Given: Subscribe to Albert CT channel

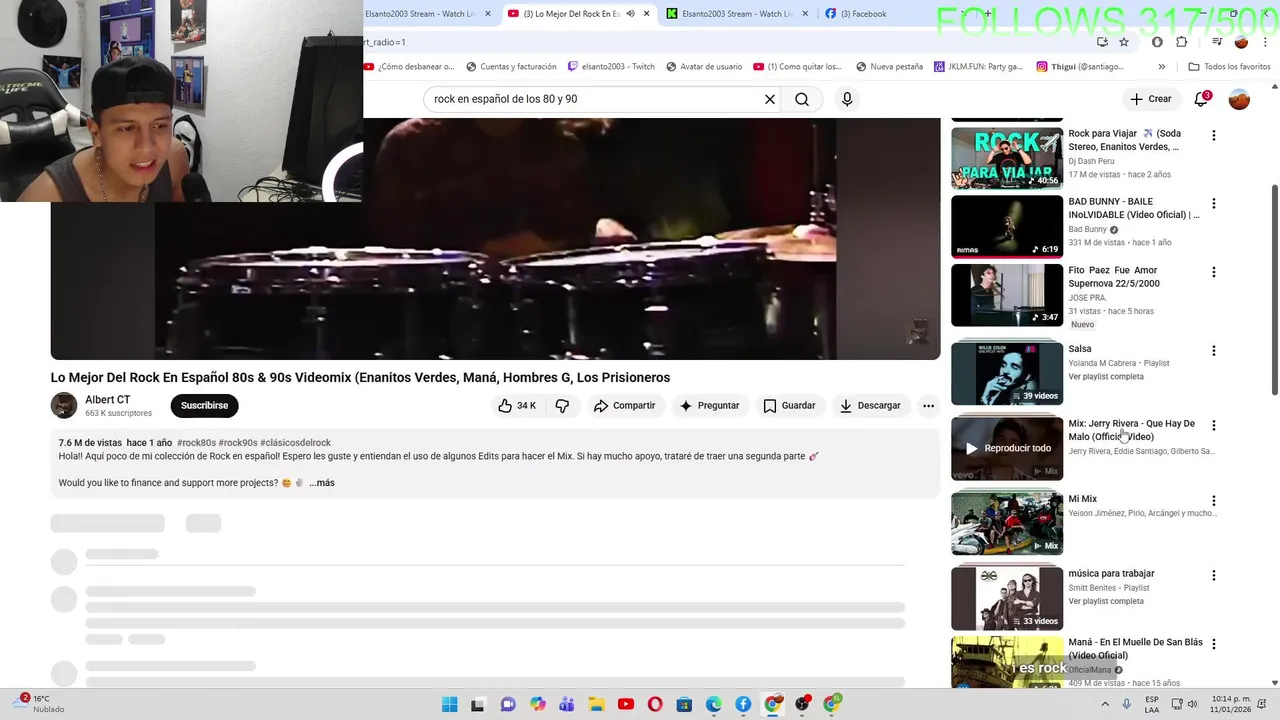Looking at the screenshot, I should click(204, 406).
